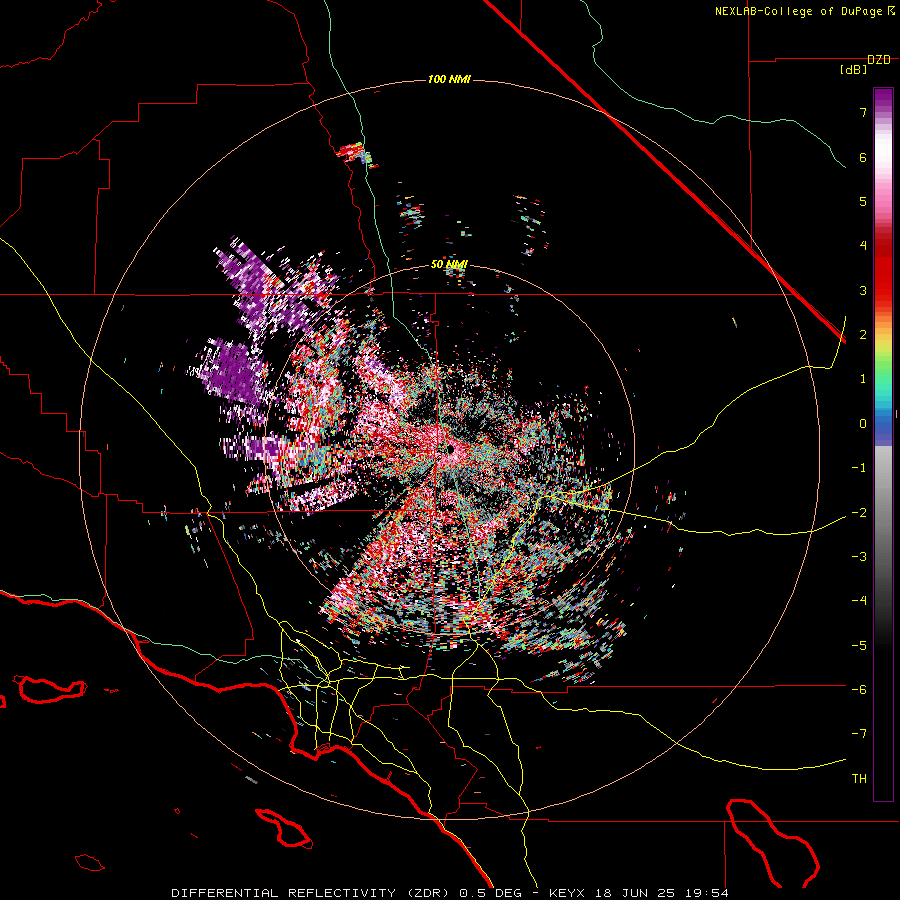Click the 19:54 timestamp text

pyautogui.click(x=708, y=893)
